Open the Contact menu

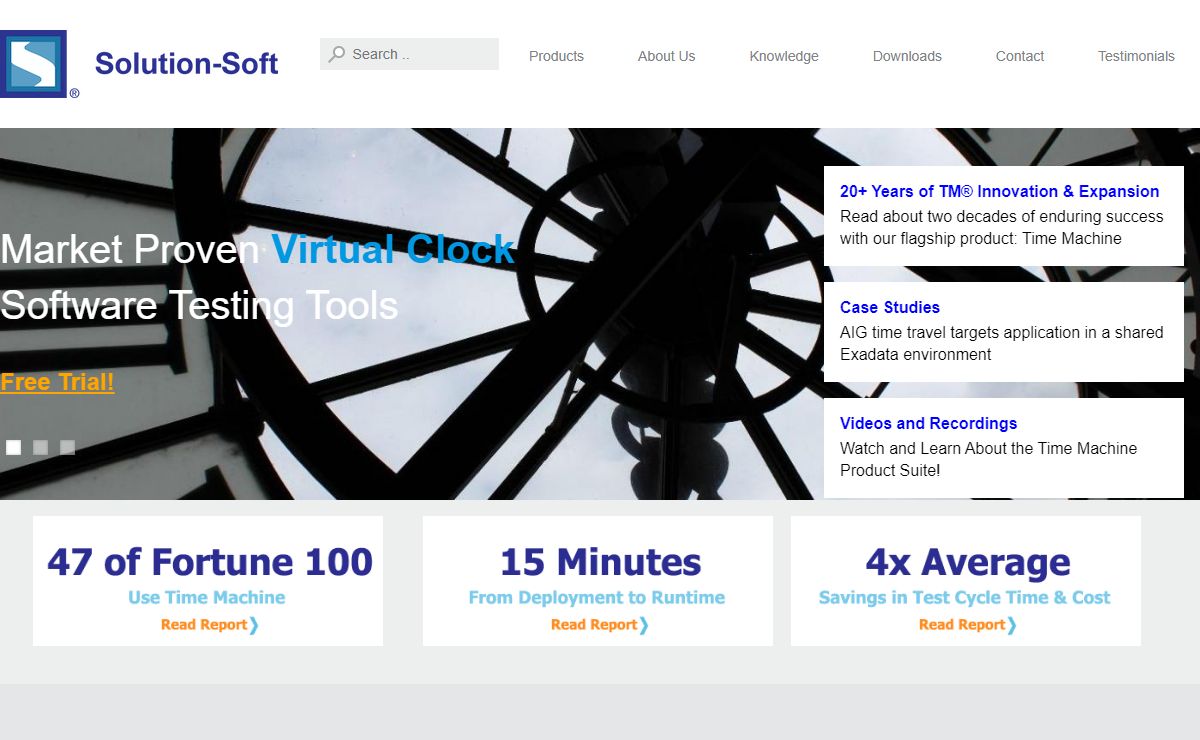pos(1020,56)
